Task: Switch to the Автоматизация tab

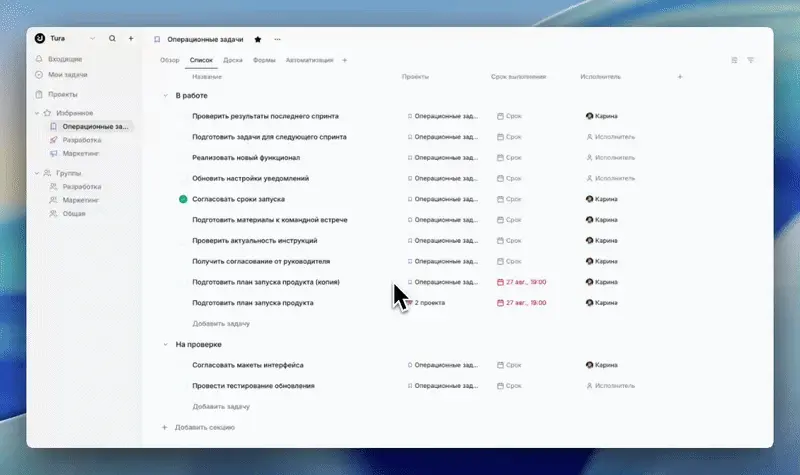Action: 309,60
